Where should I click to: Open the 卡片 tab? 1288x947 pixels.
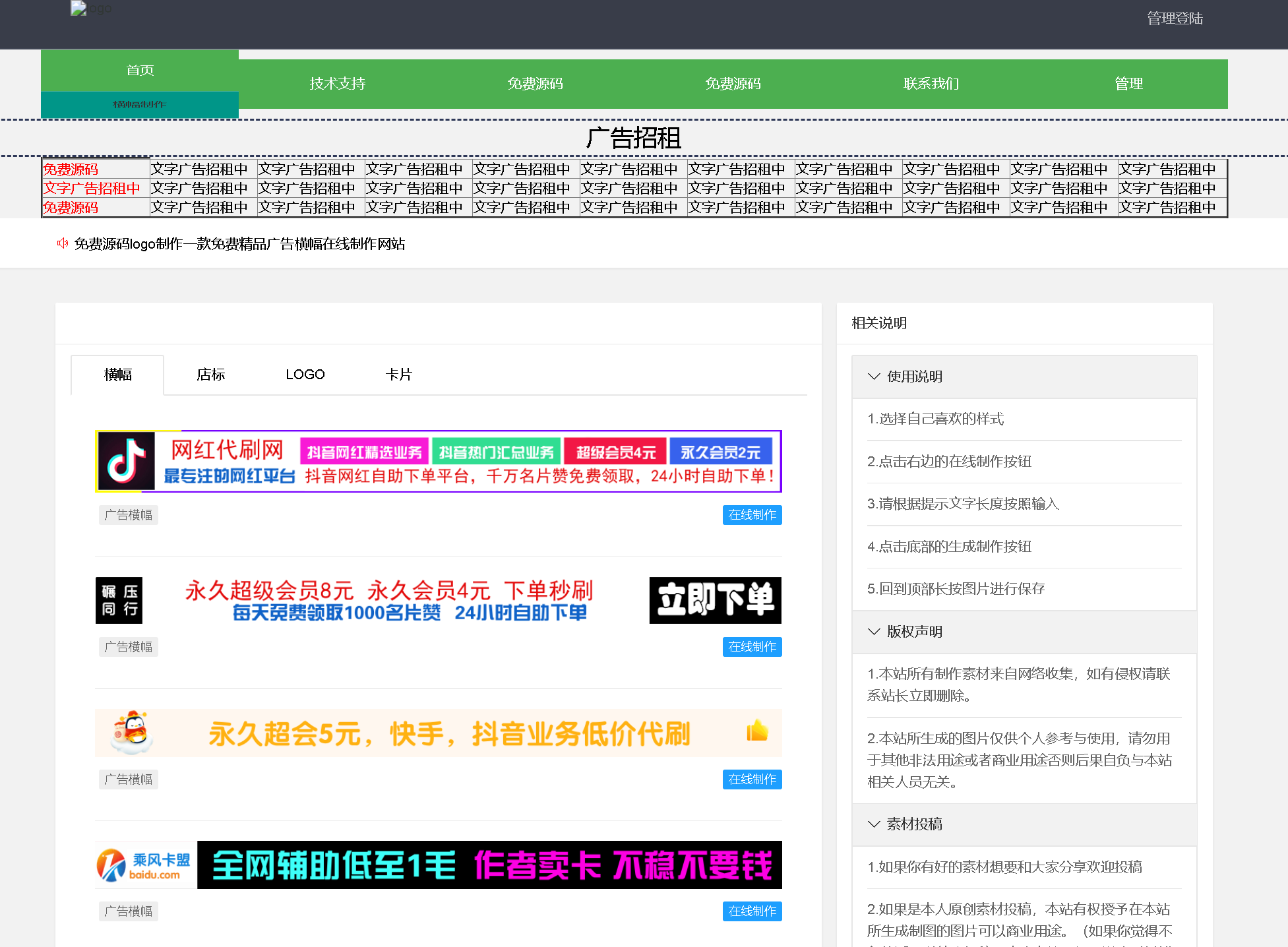(398, 375)
